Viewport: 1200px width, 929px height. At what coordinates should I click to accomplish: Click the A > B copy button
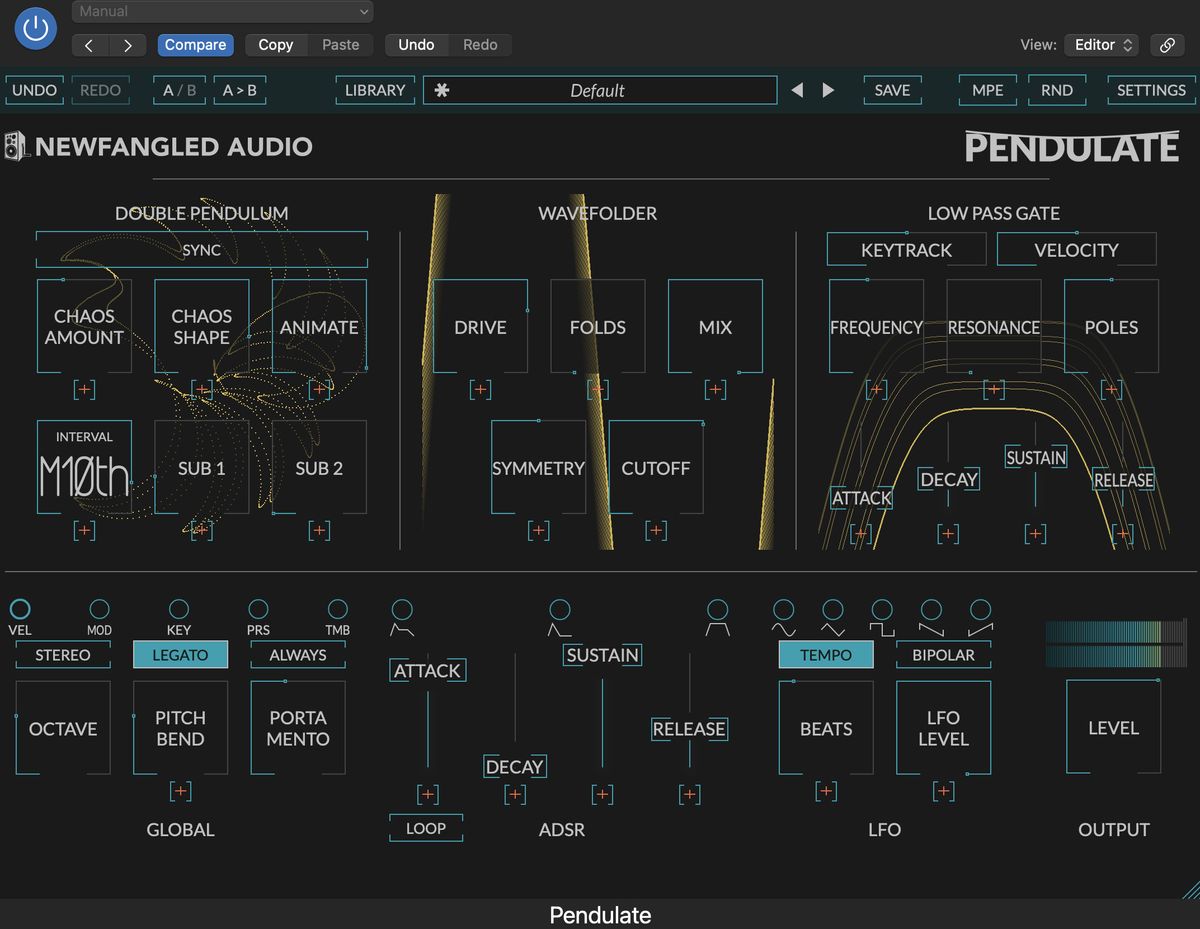click(x=239, y=90)
